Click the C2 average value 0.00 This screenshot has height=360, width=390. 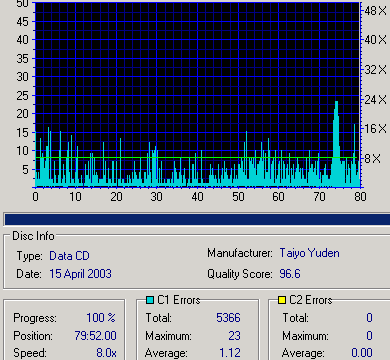click(x=362, y=353)
